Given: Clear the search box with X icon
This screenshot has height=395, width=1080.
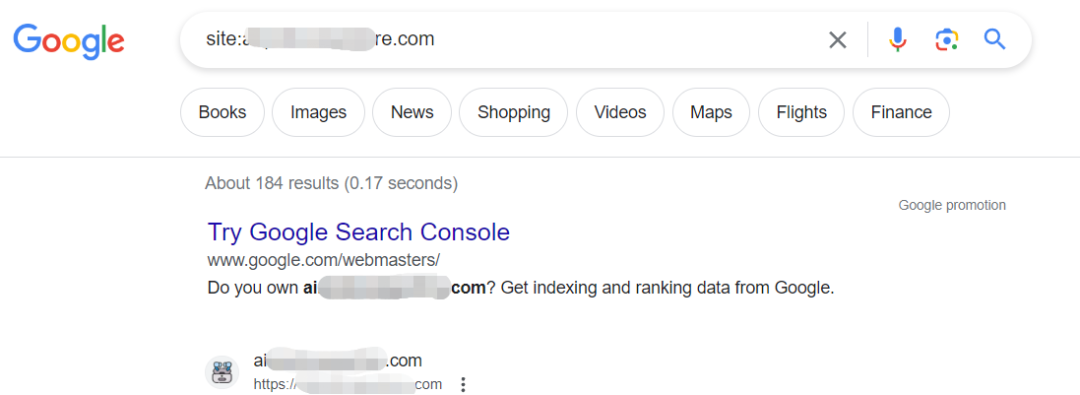Looking at the screenshot, I should [837, 40].
